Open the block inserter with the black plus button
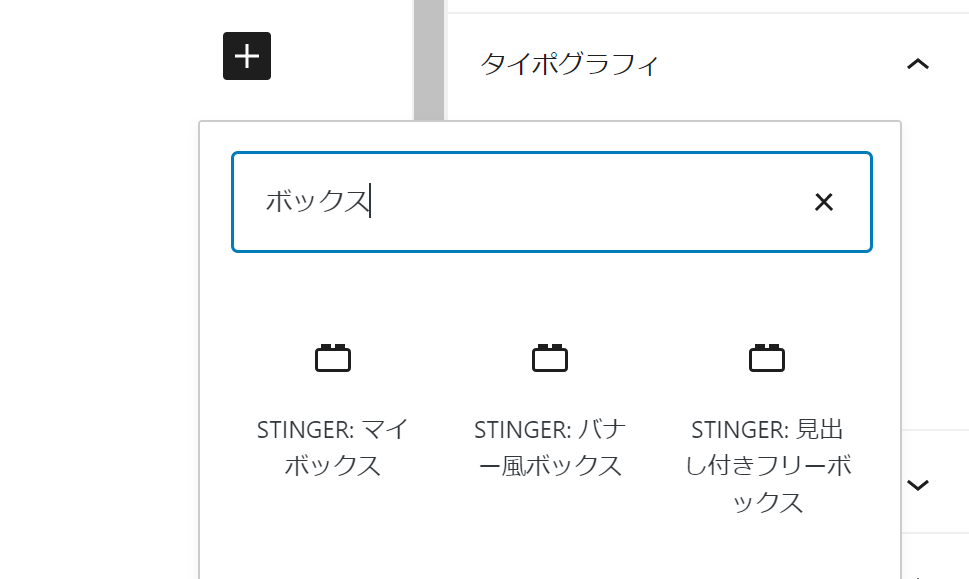 point(247,56)
